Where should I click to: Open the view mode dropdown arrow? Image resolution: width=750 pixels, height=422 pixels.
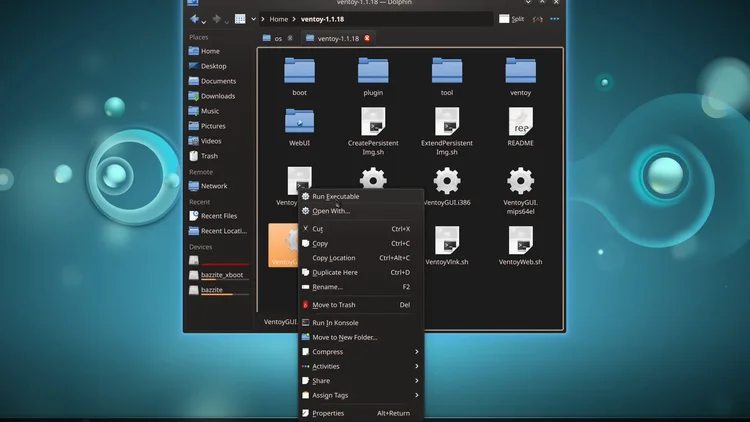pyautogui.click(x=254, y=19)
